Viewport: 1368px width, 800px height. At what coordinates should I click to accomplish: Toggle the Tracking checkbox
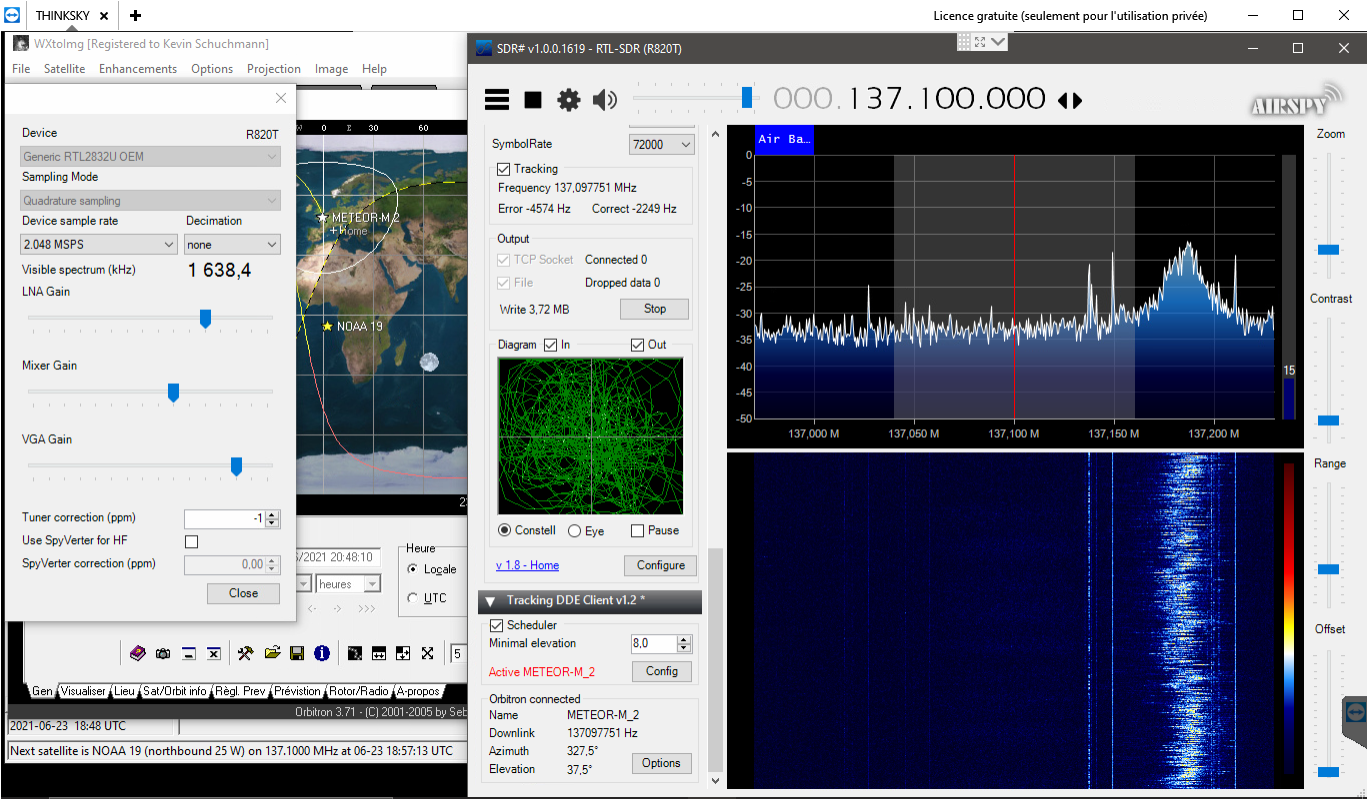pyautogui.click(x=504, y=169)
